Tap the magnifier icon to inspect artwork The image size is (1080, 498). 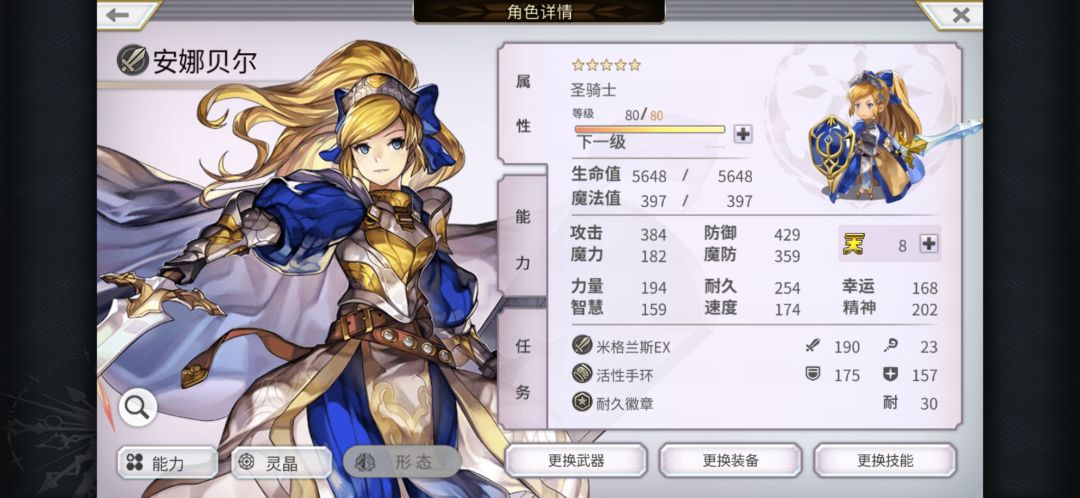coord(138,408)
